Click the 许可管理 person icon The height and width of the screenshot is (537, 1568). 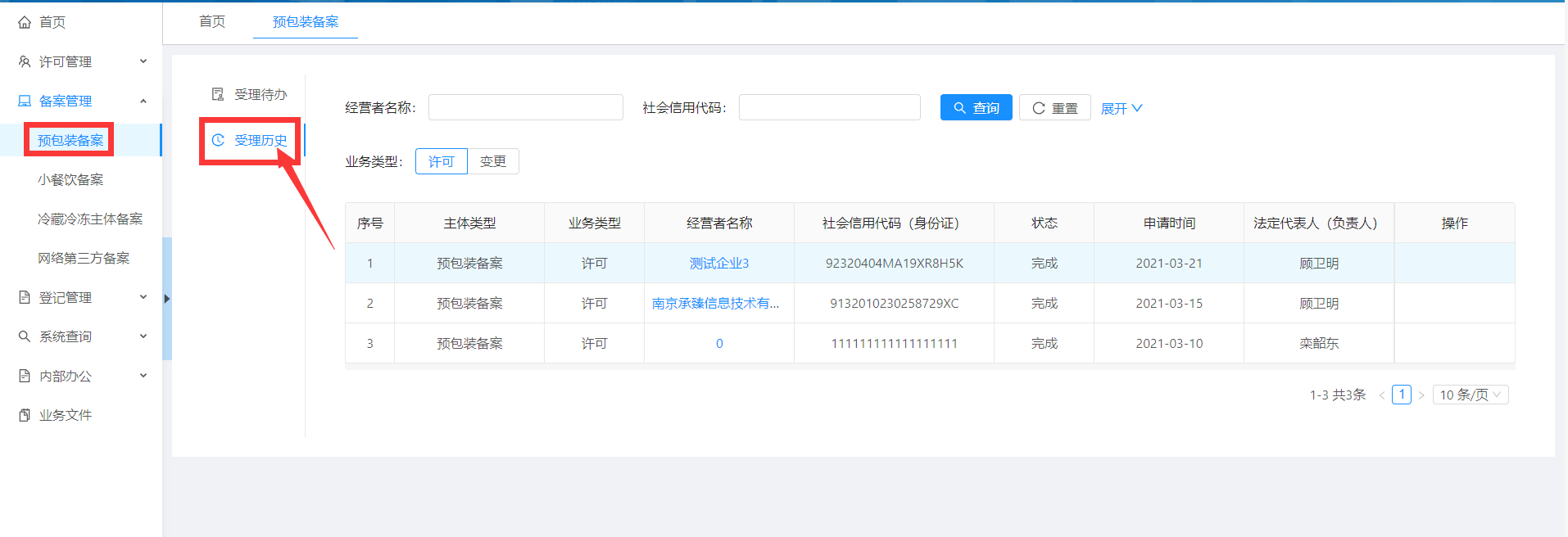click(25, 61)
